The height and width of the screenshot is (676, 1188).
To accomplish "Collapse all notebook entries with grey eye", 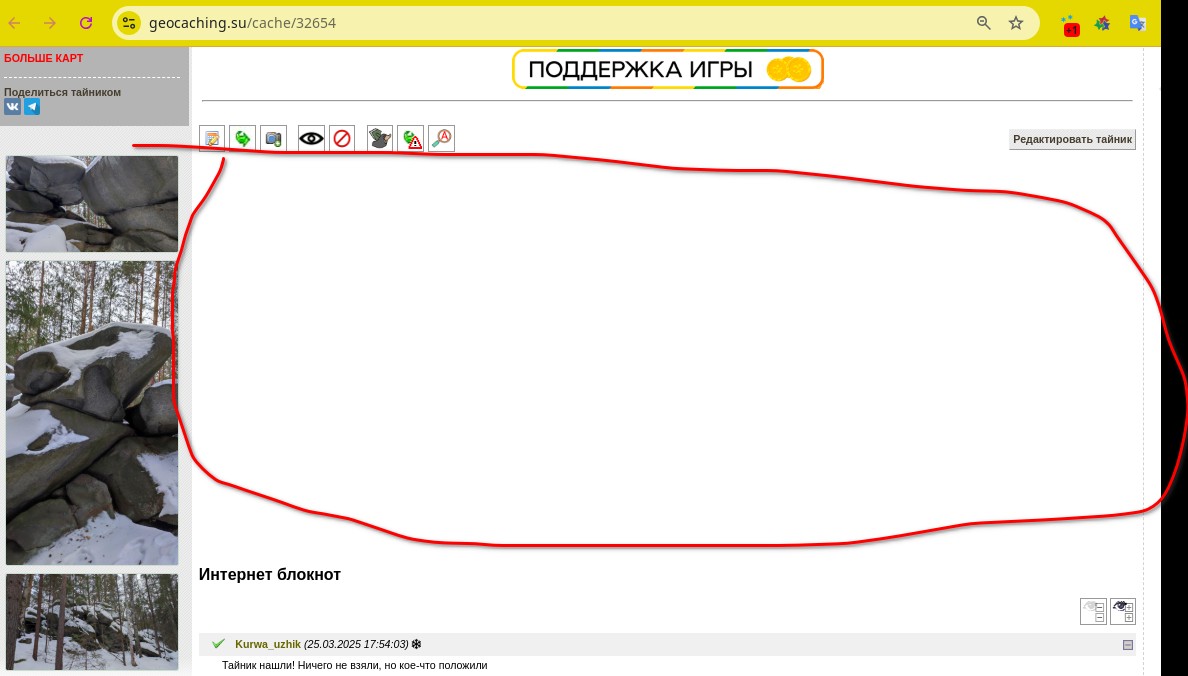I will tap(1093, 611).
